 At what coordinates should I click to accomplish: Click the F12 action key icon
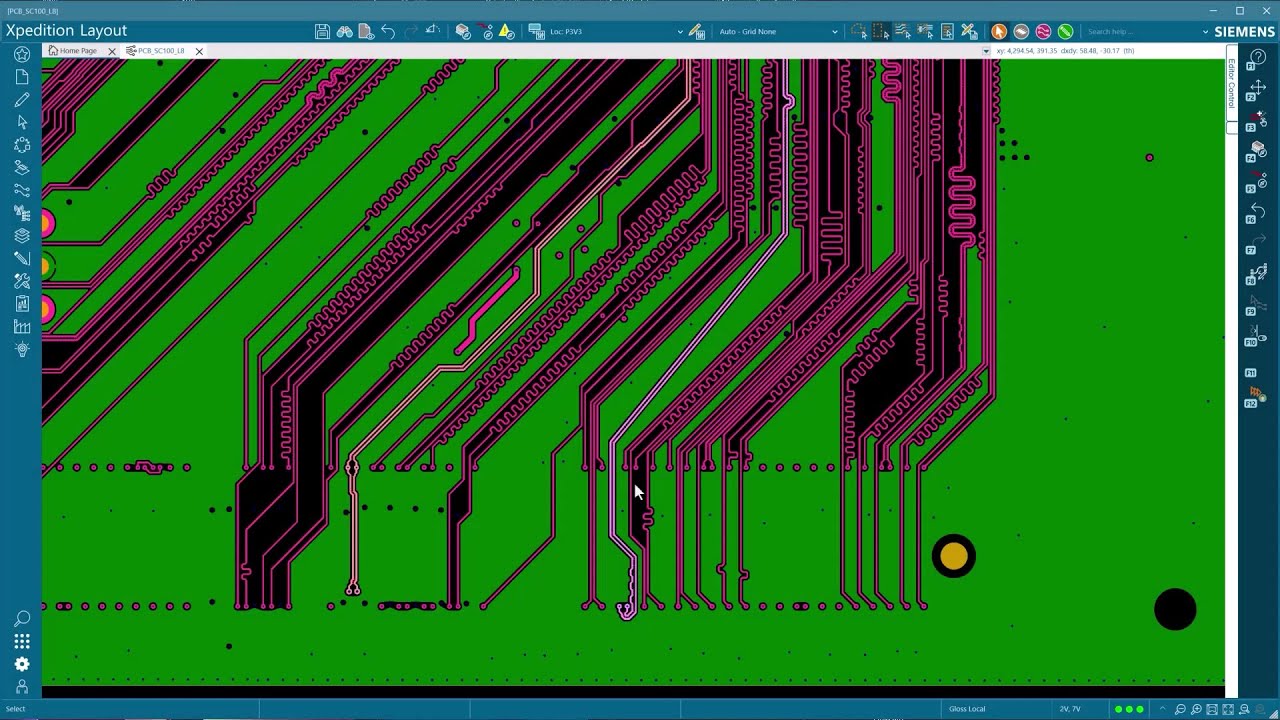coord(1255,398)
